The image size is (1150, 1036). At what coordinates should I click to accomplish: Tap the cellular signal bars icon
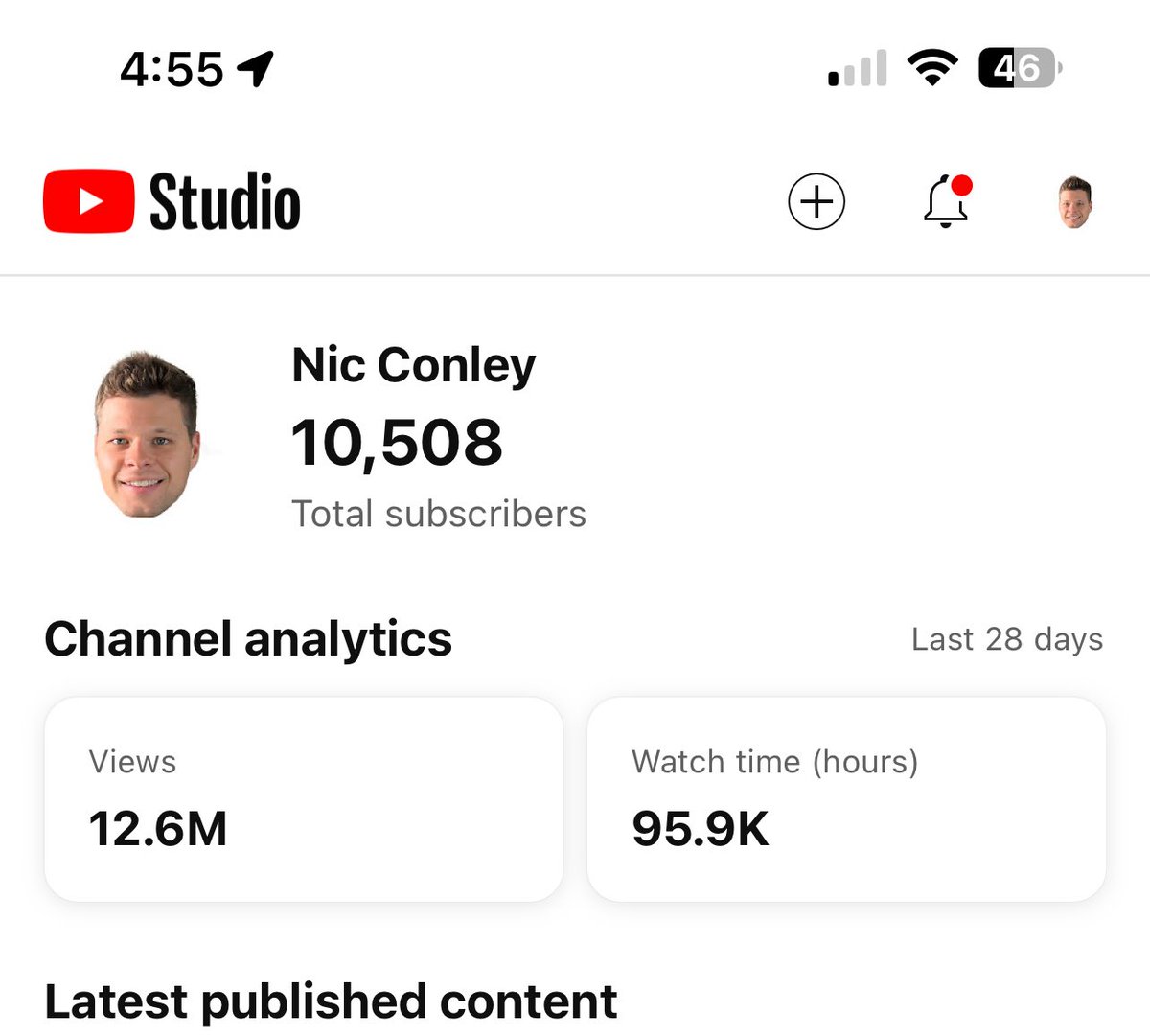tap(858, 69)
